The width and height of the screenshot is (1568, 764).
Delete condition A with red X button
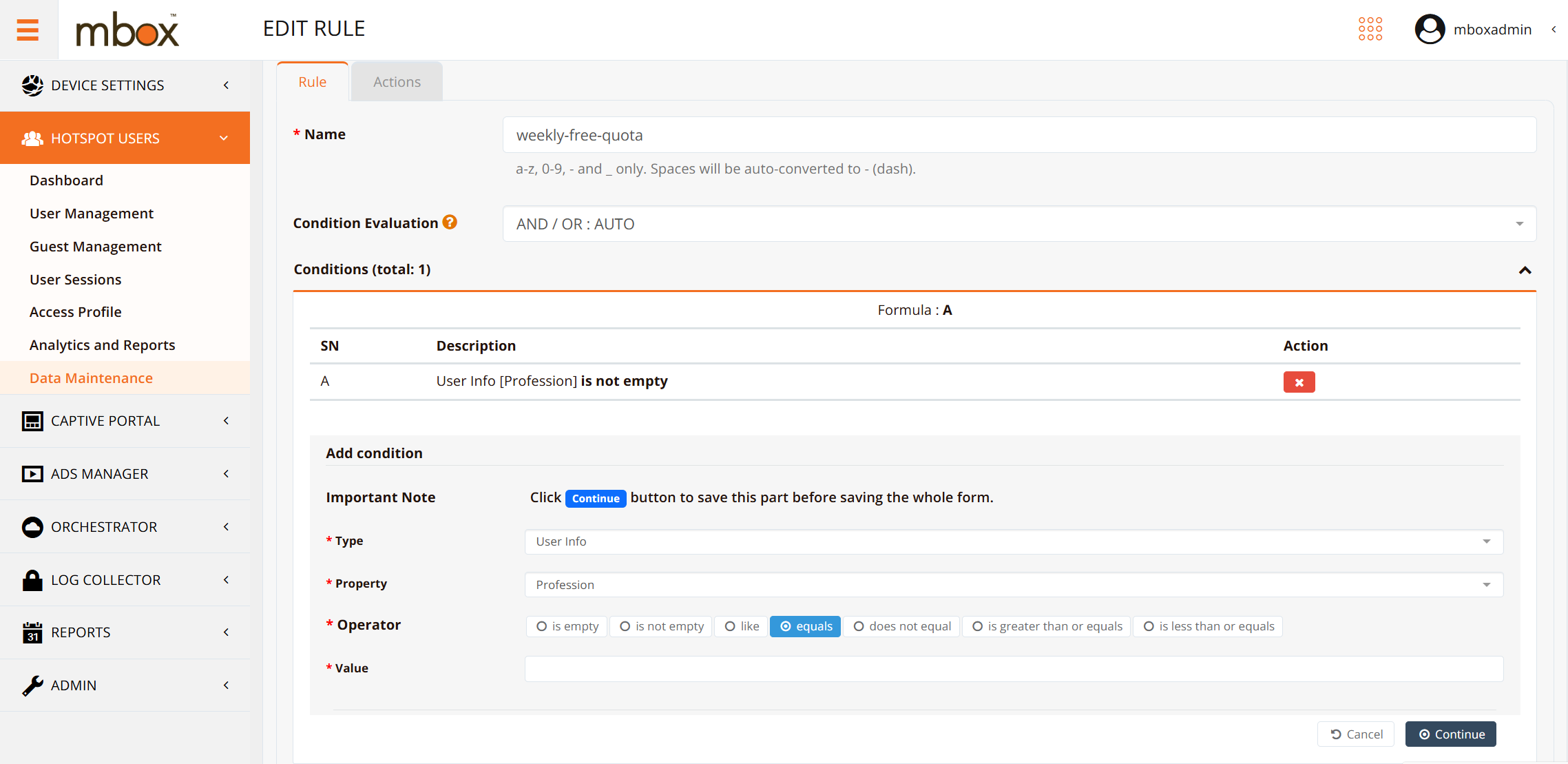tap(1299, 382)
